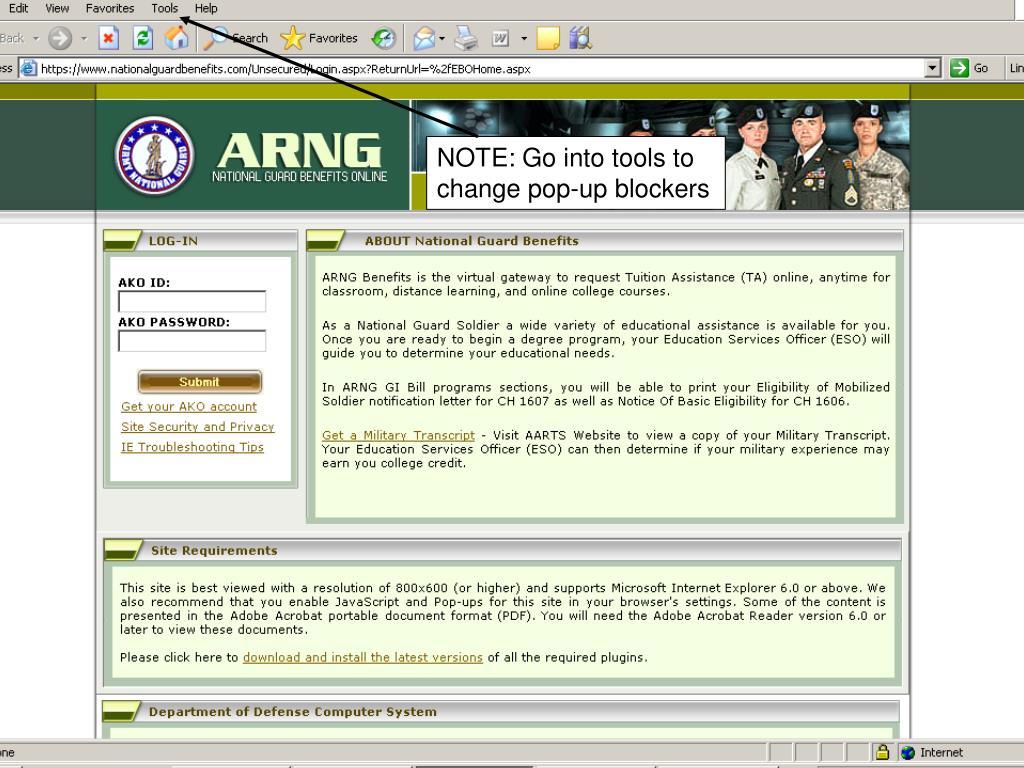This screenshot has width=1024, height=768.
Task: Click the Favorites star toolbar button
Action: (x=319, y=38)
